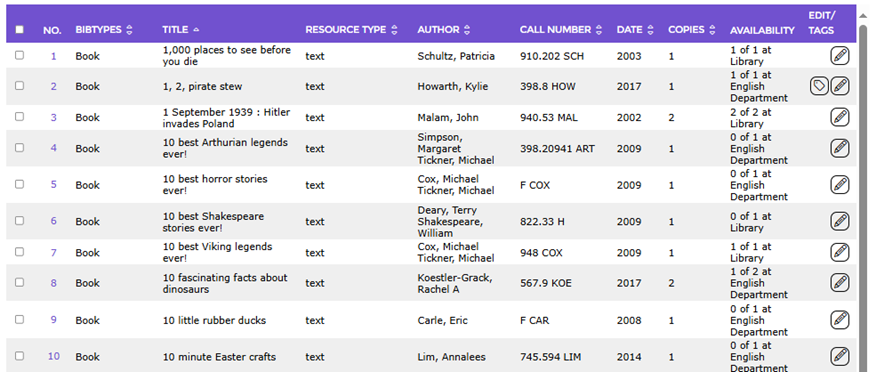Sort by Call Number column
This screenshot has height=372, width=876.
pyautogui.click(x=561, y=30)
